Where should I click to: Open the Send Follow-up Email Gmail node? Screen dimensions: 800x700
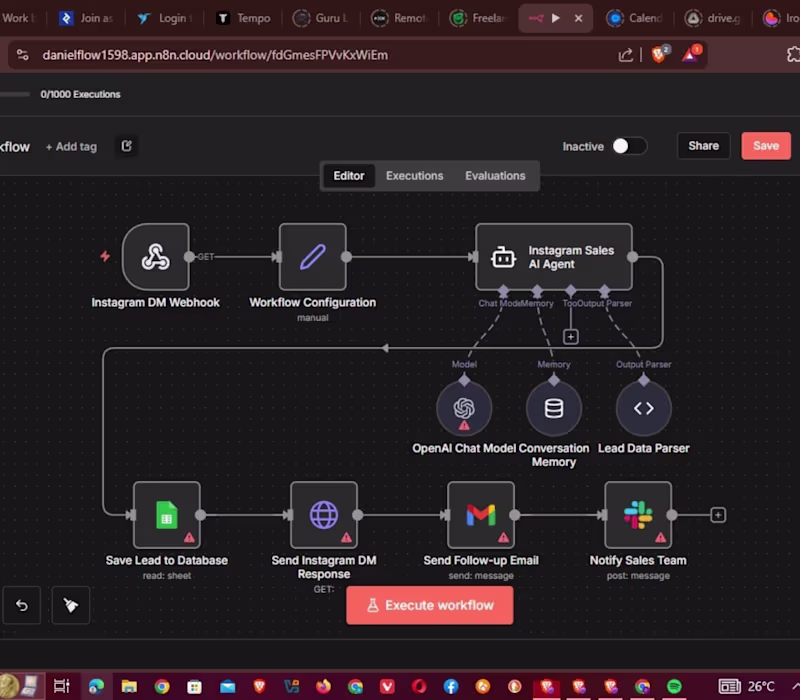coord(481,515)
